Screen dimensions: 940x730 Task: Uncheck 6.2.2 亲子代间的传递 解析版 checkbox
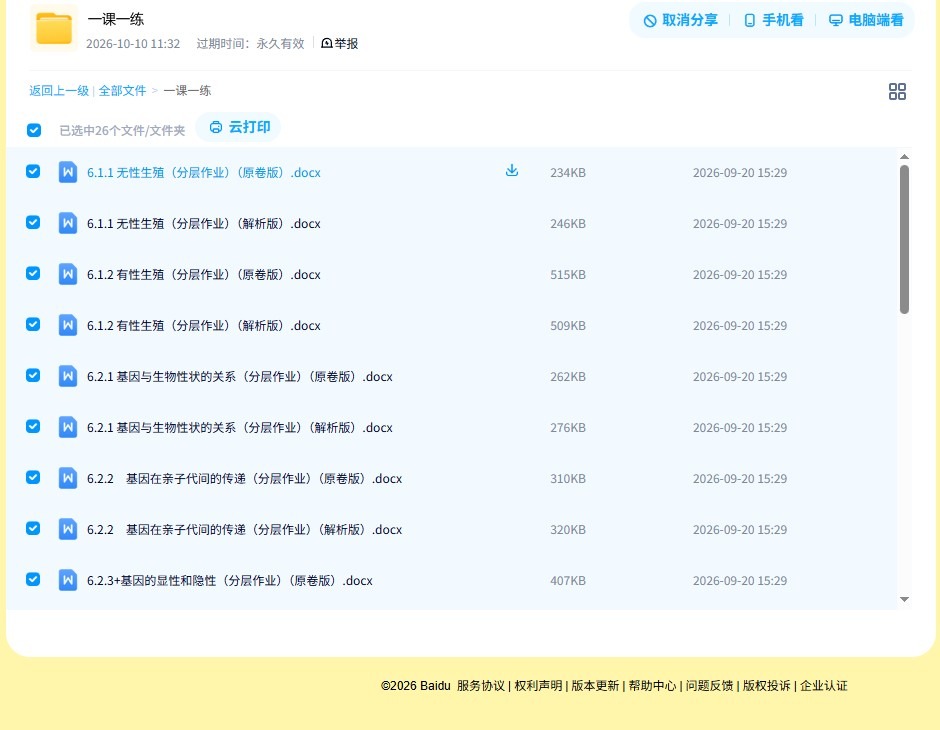[x=33, y=528]
